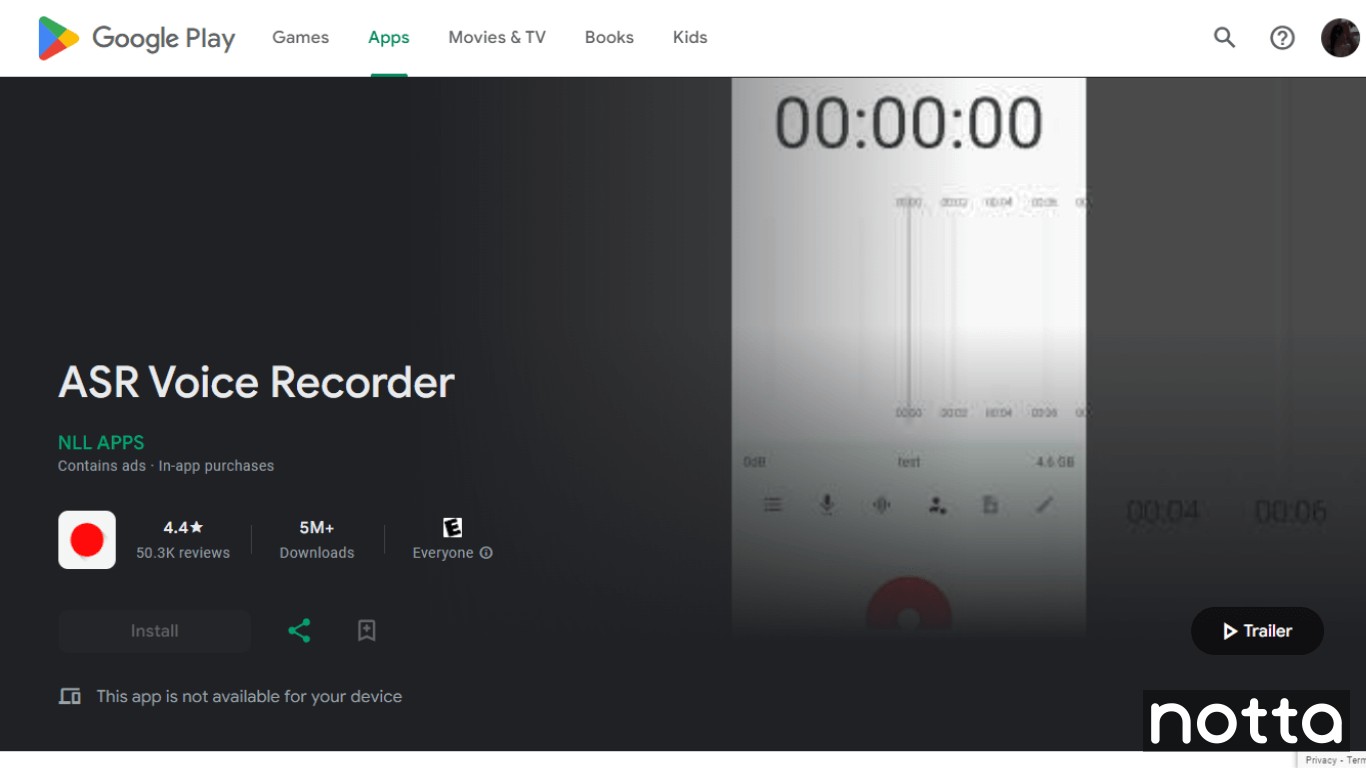Add app to wishlist bookmark icon
1366x768 pixels.
coord(367,631)
